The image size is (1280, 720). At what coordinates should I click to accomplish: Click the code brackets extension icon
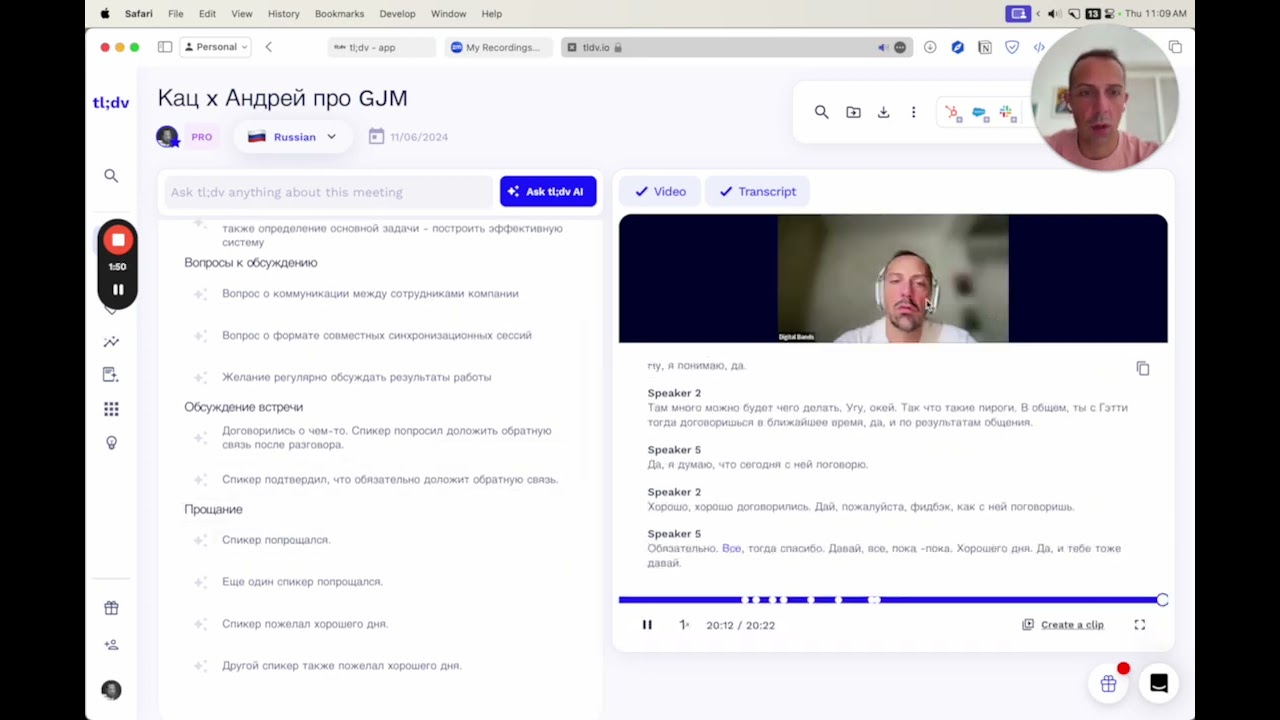[x=1039, y=47]
